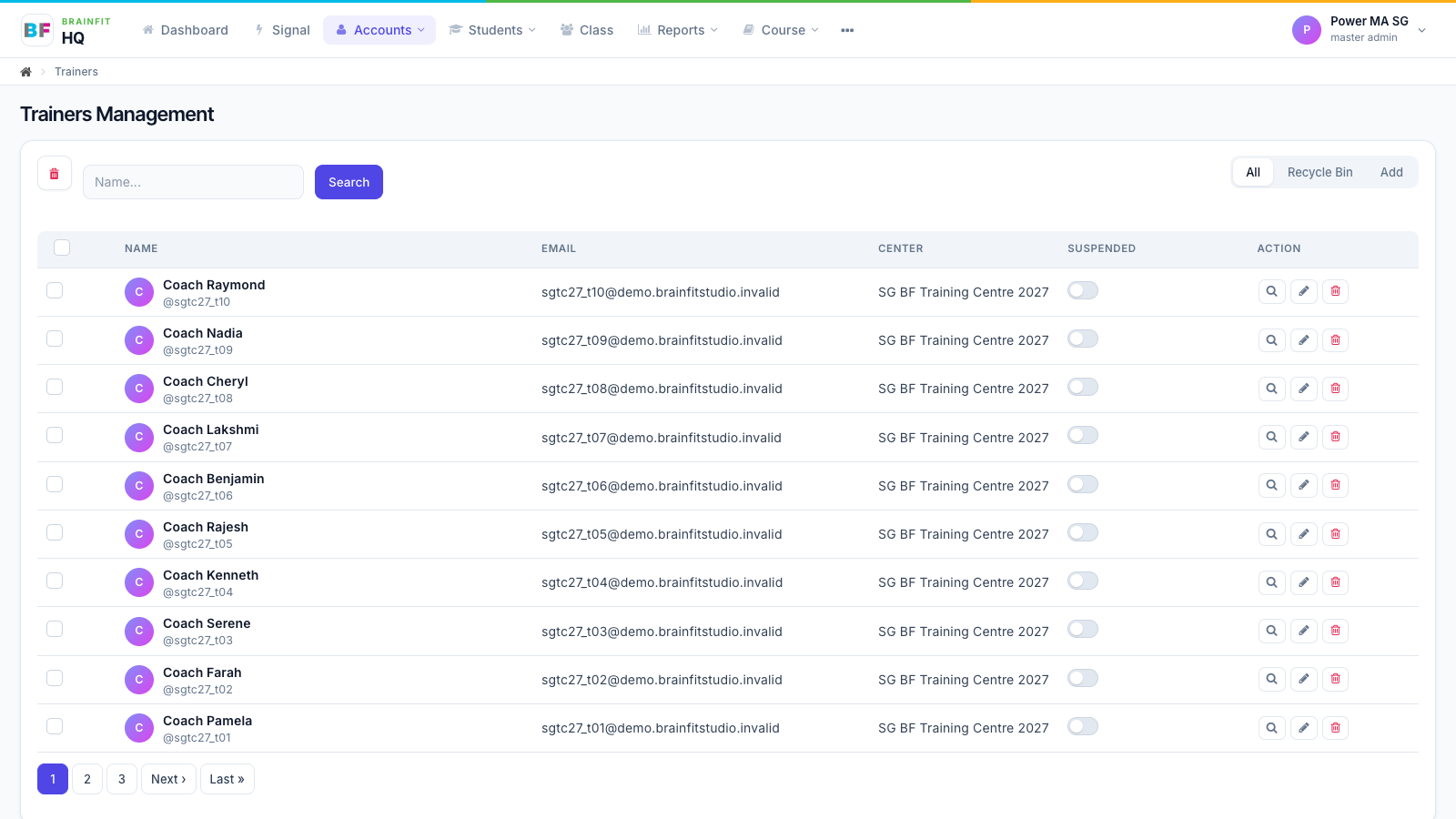Switch to the Recycle Bin tab
The image size is (1456, 819).
pyautogui.click(x=1319, y=172)
